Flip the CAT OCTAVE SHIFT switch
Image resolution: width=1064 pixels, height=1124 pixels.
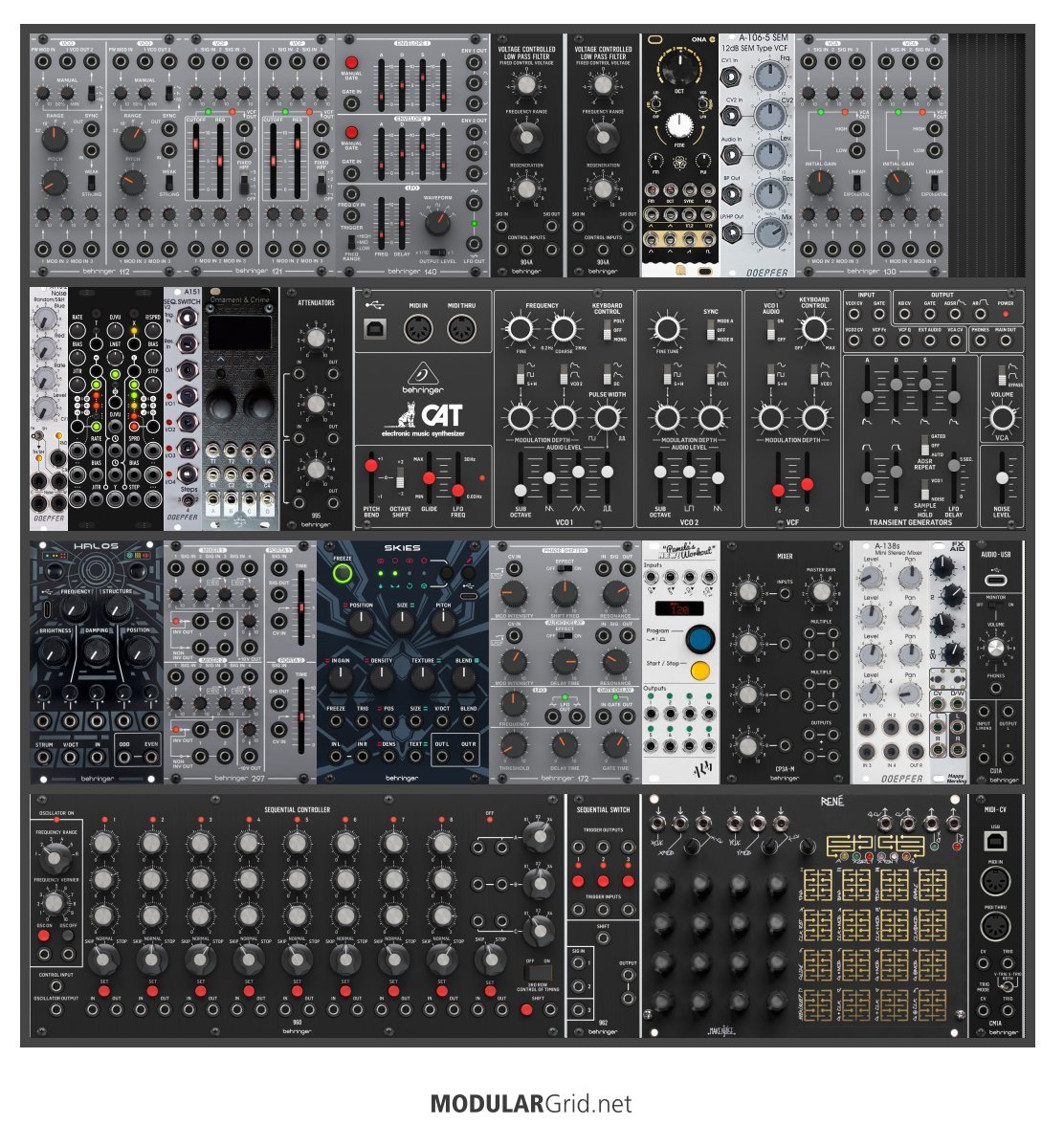click(400, 477)
